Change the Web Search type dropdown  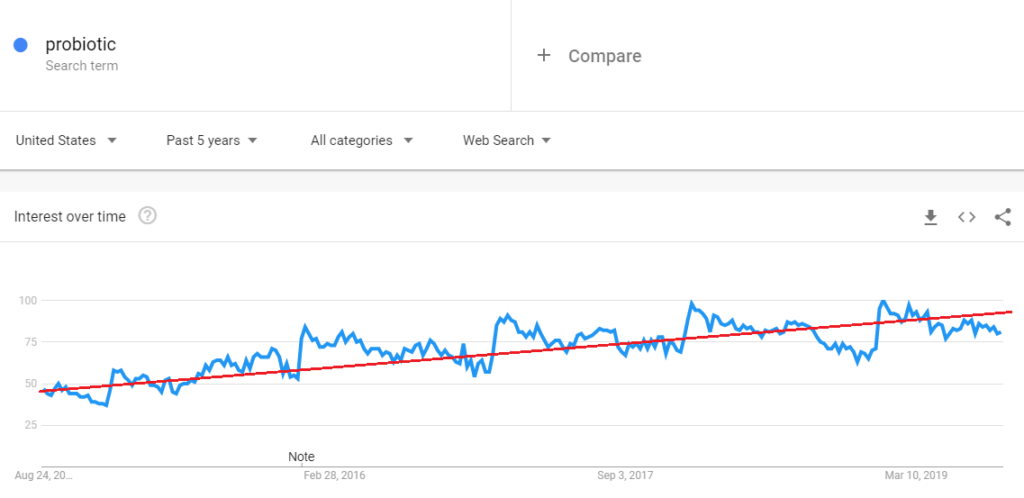(507, 140)
